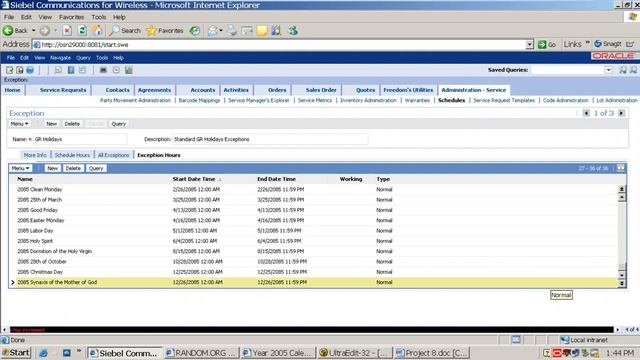Click the first Siebel toolbar new record icon
Image resolution: width=640 pixels, height=360 pixels.
(9, 70)
